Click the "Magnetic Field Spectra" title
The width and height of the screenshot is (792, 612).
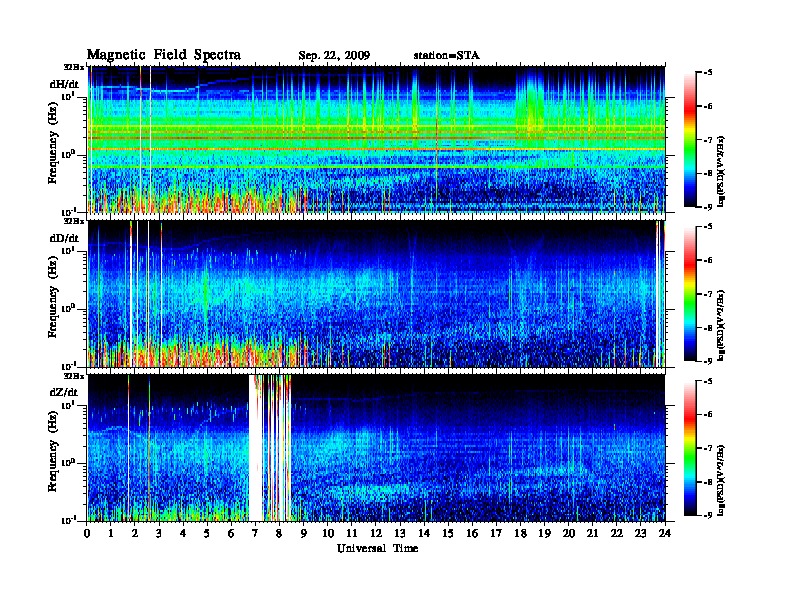pyautogui.click(x=164, y=55)
